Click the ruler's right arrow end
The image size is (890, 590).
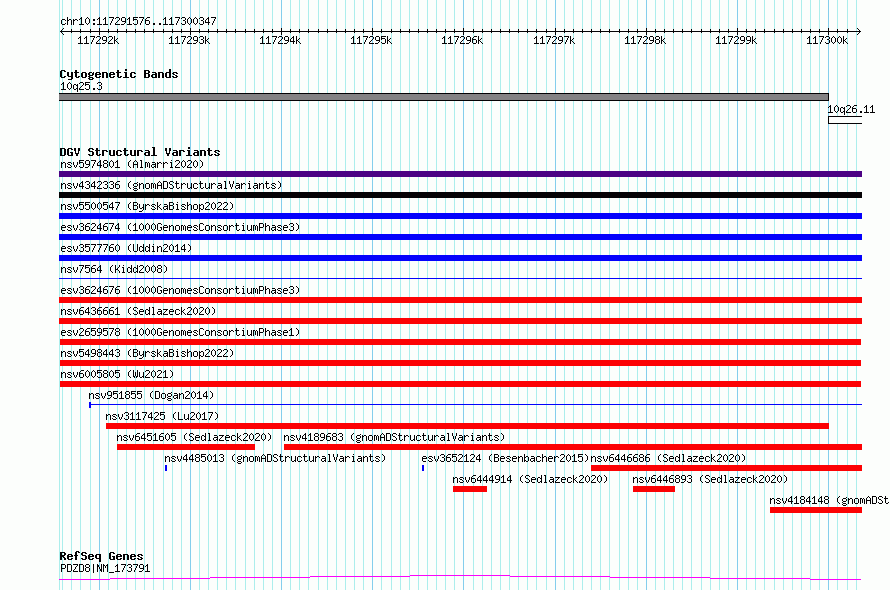(859, 31)
